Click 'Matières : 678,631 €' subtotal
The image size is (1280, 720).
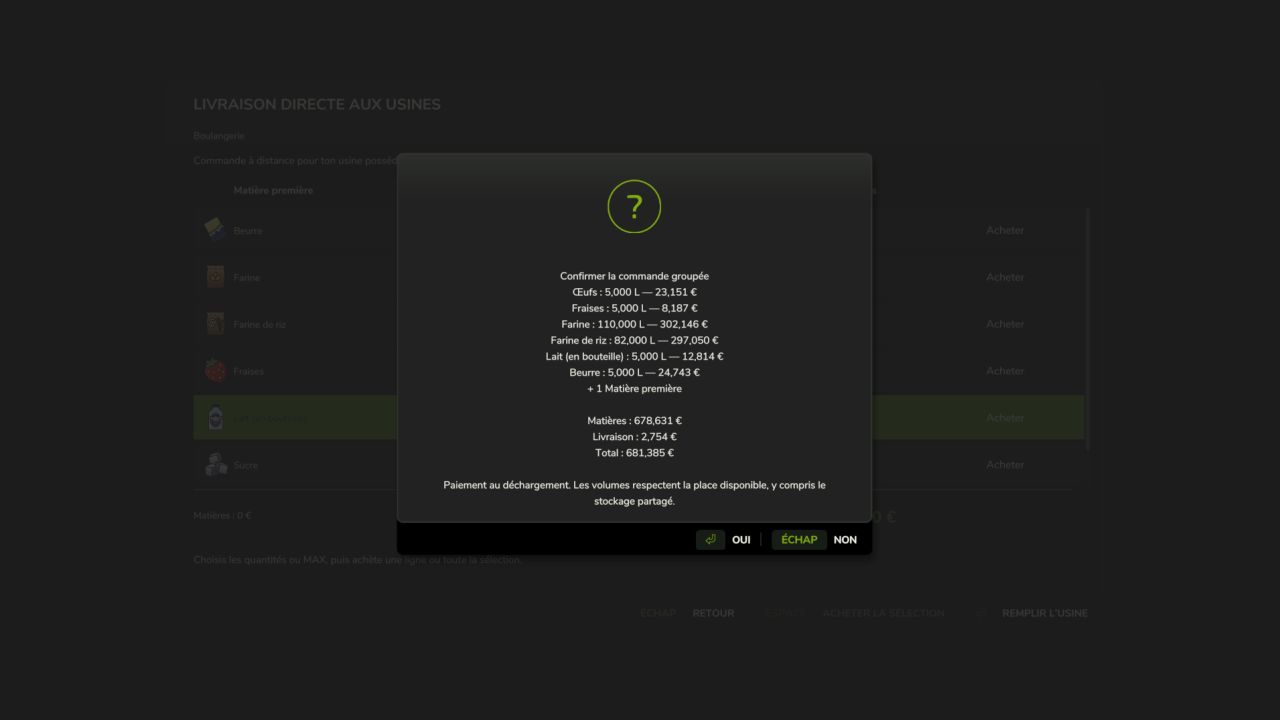point(634,421)
